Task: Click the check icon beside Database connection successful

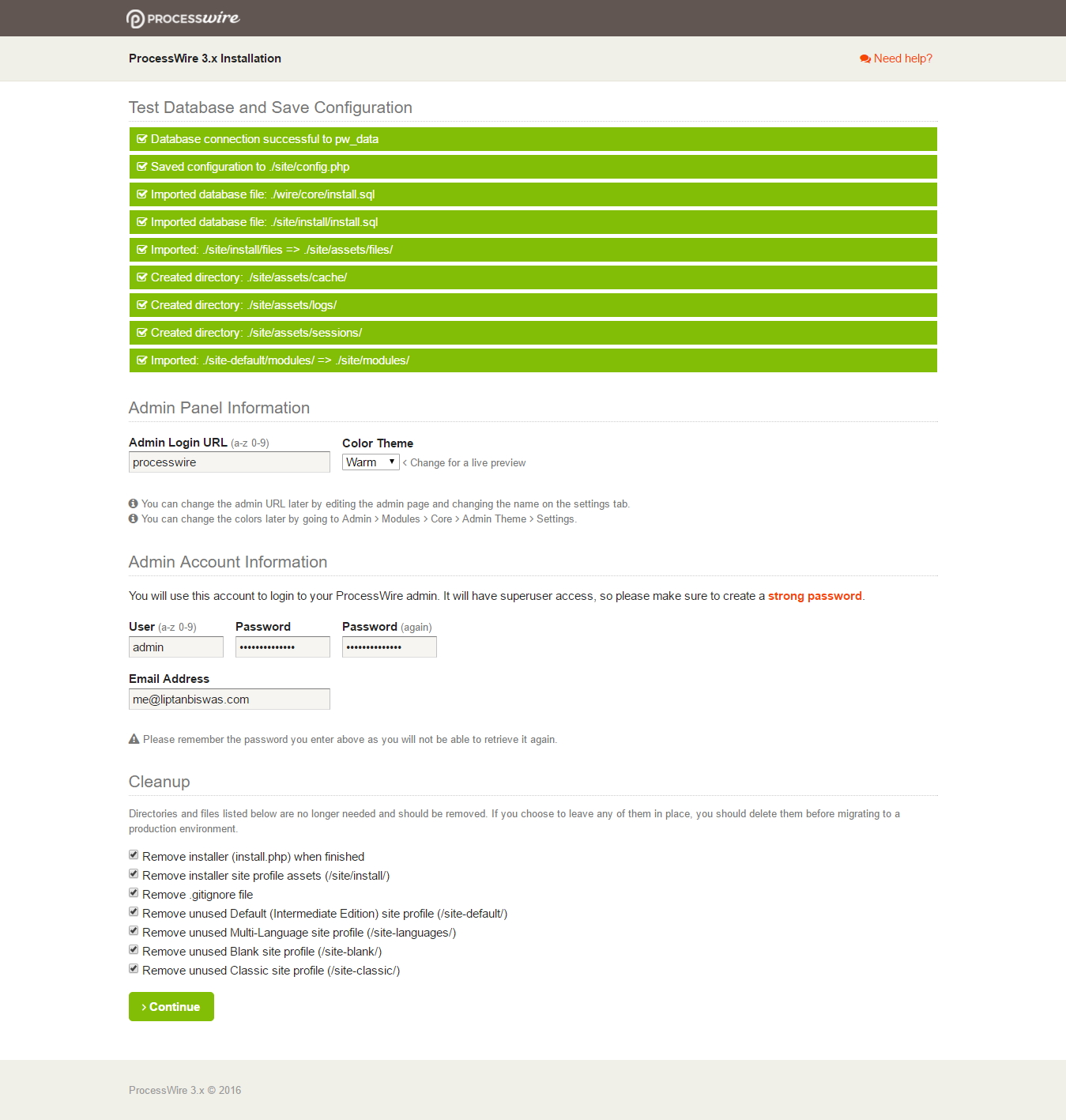Action: coord(142,139)
